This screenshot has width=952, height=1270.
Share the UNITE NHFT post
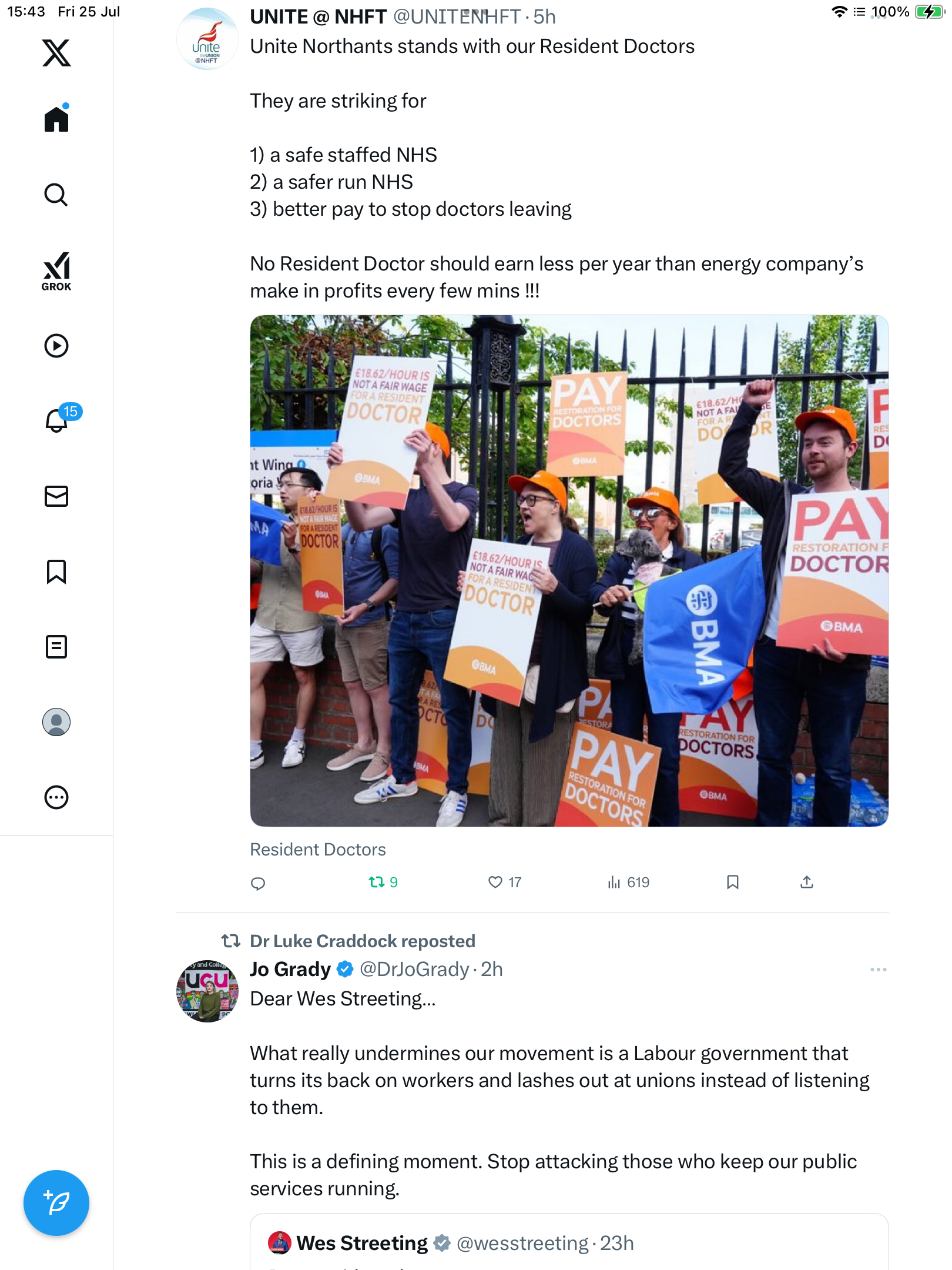pyautogui.click(x=807, y=882)
